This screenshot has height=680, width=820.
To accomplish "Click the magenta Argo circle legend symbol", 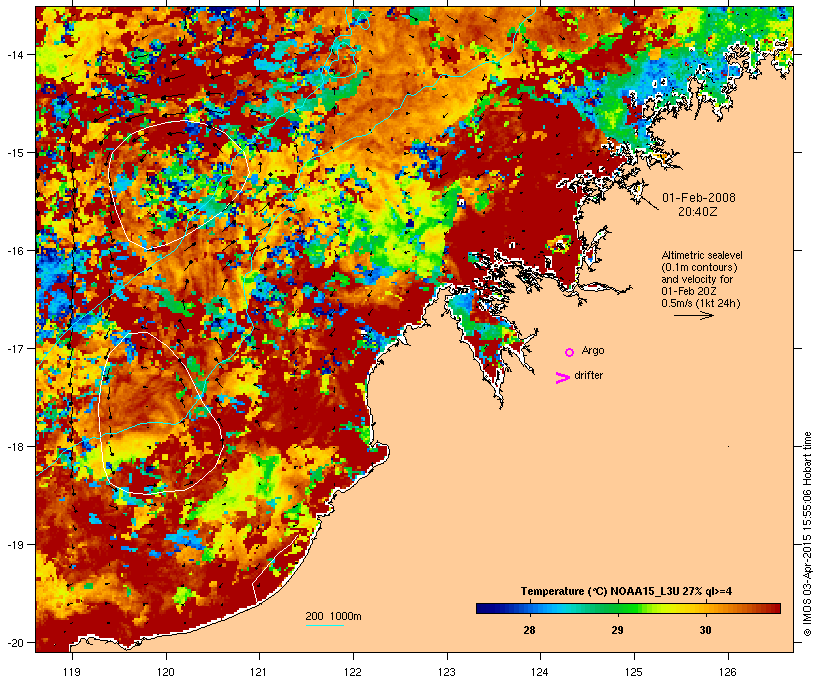I will (x=570, y=352).
